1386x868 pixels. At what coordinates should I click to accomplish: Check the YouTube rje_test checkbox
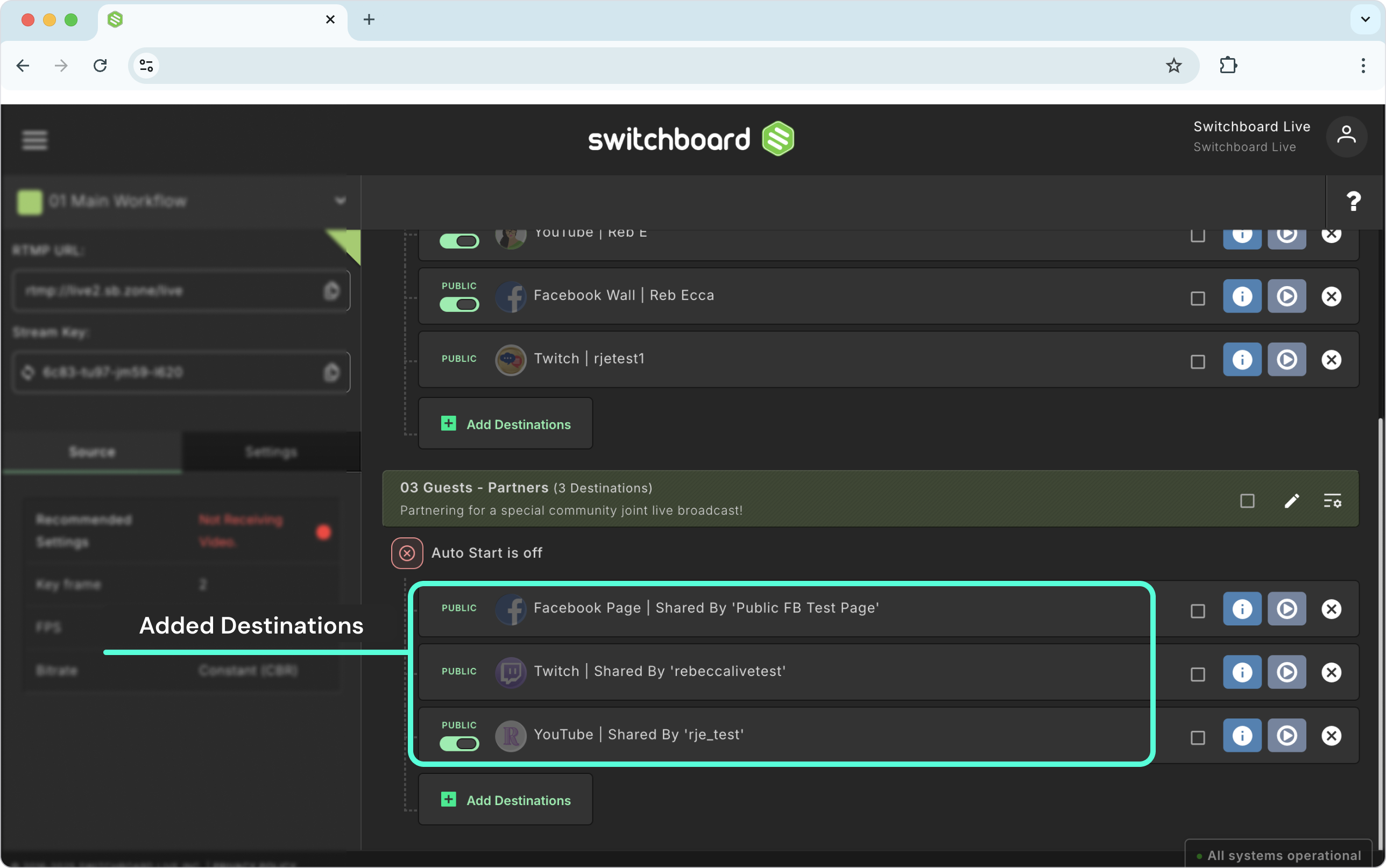(1197, 737)
